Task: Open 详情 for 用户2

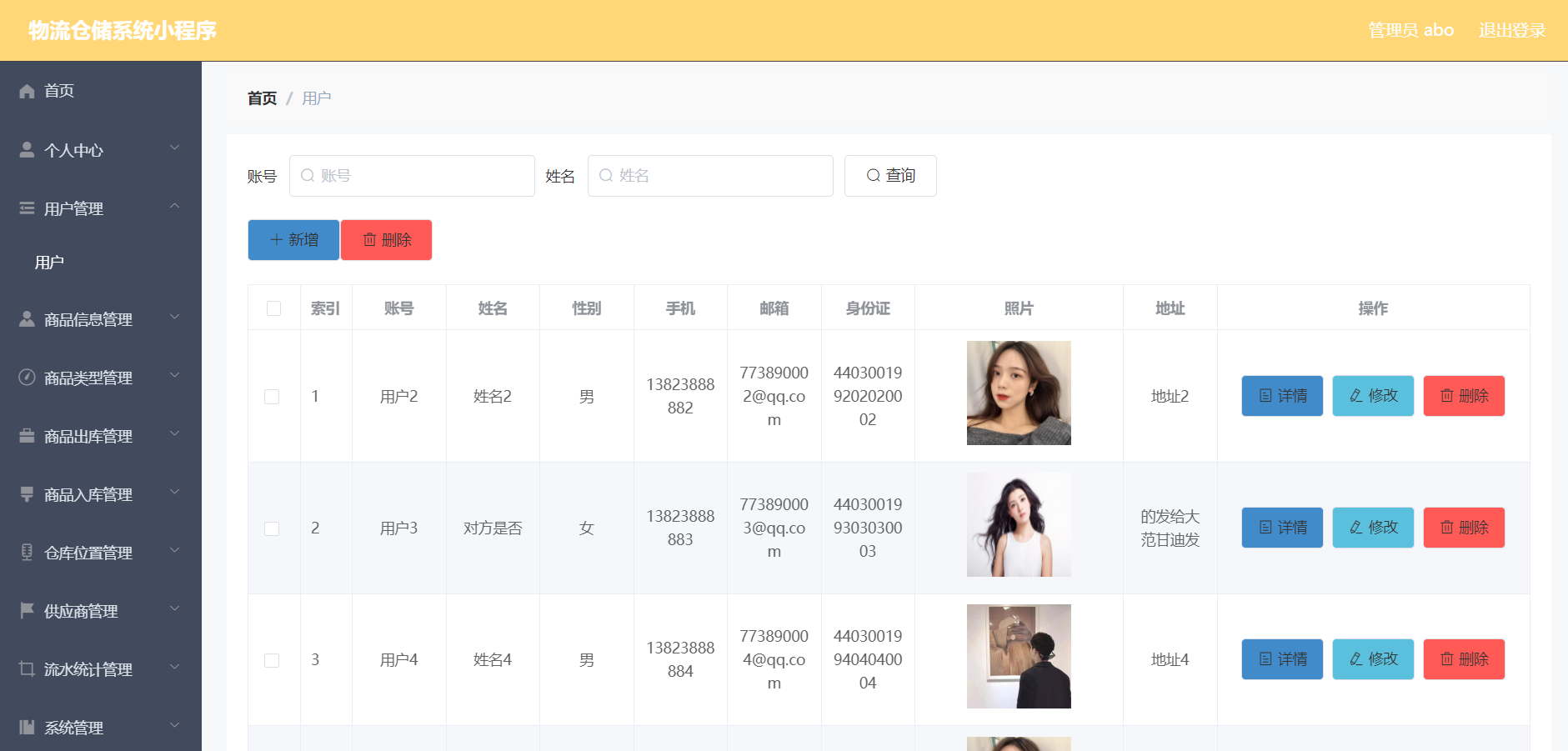Action: 1282,396
